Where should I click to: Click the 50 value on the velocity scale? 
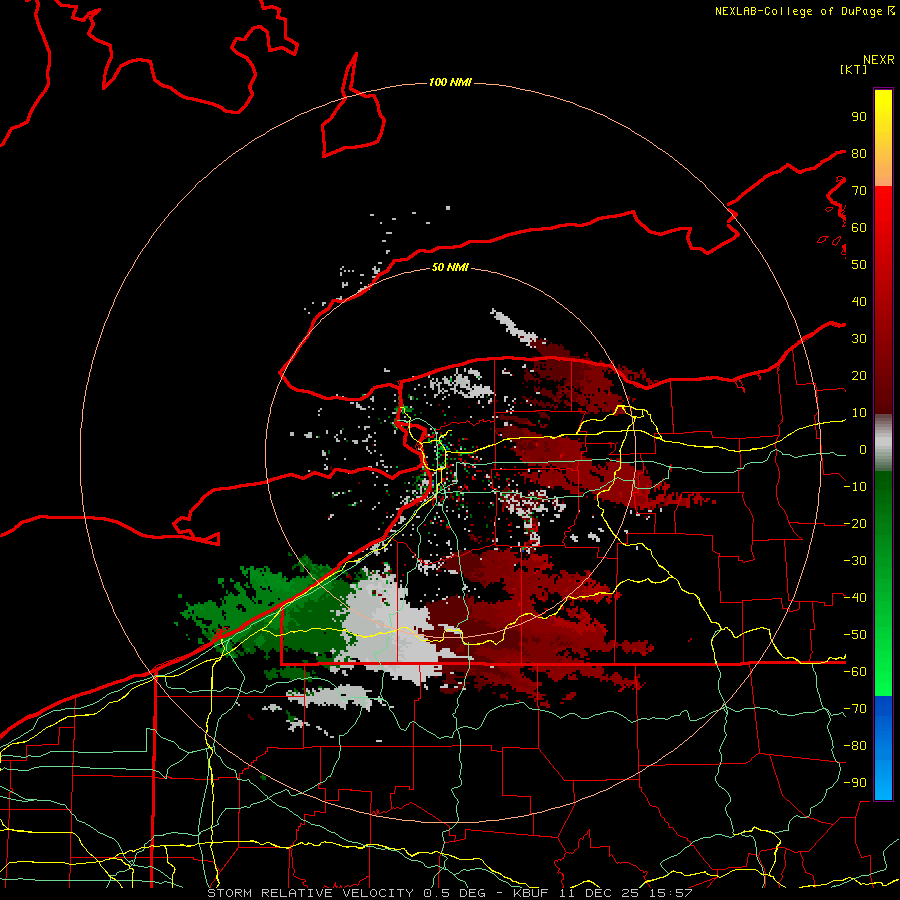pos(859,265)
